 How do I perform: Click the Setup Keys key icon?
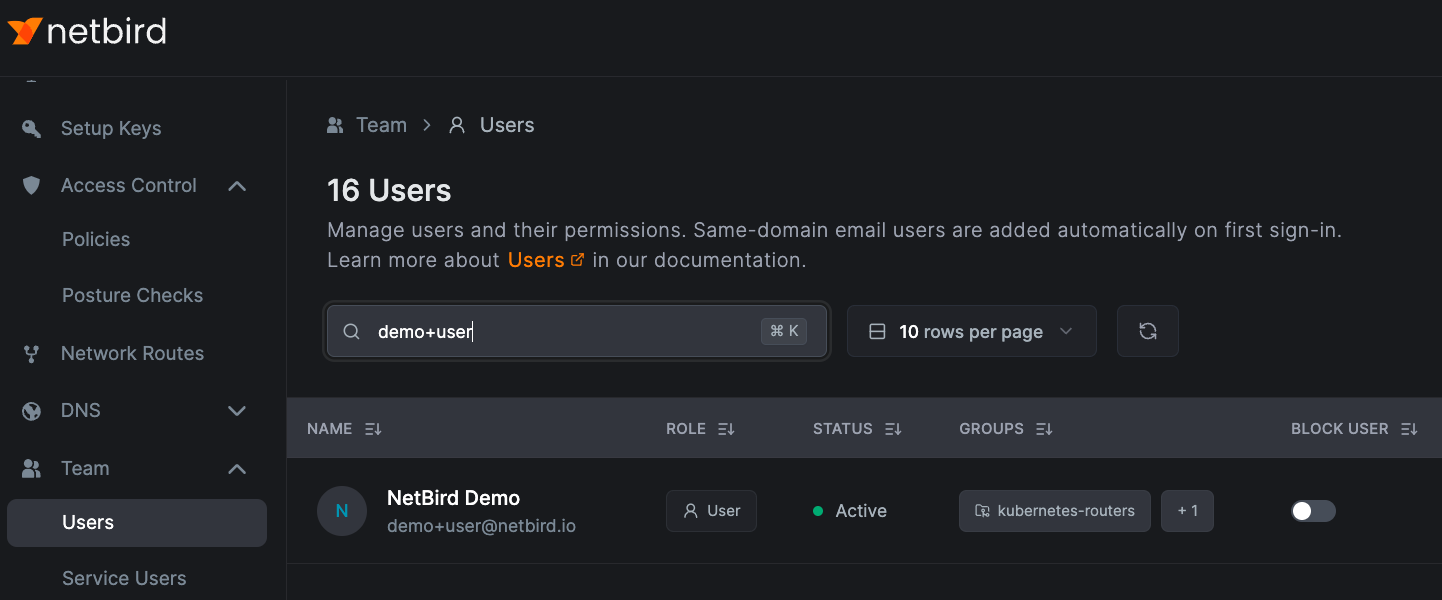(32, 129)
